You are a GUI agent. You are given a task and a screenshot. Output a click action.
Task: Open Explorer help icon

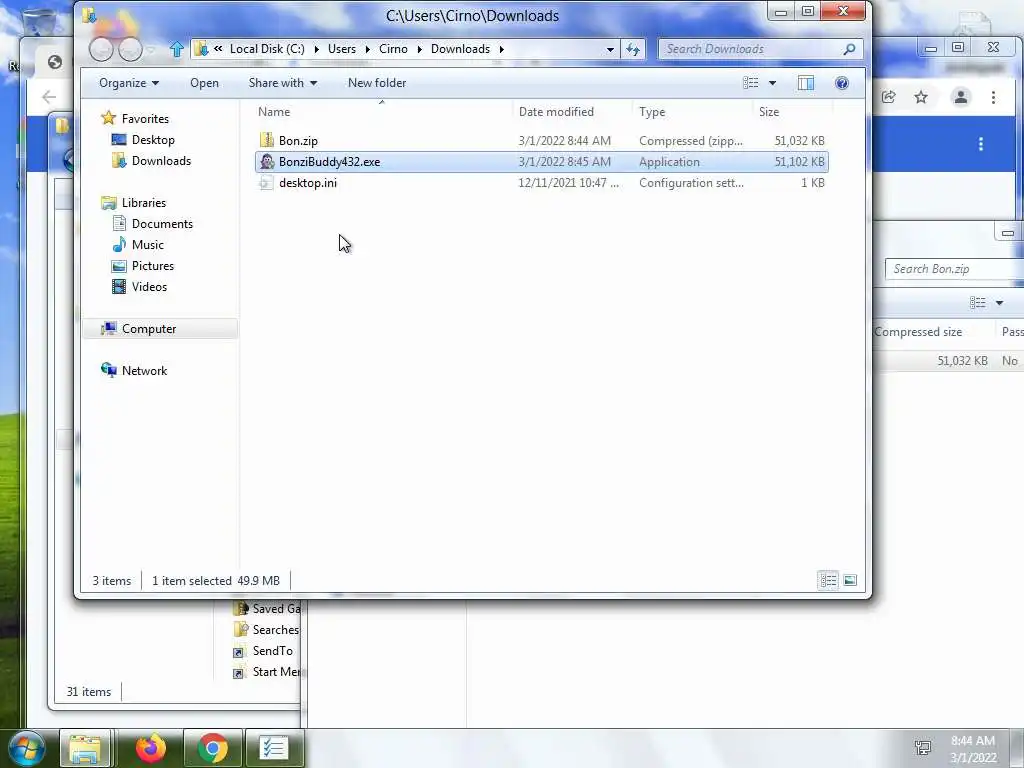pyautogui.click(x=842, y=83)
